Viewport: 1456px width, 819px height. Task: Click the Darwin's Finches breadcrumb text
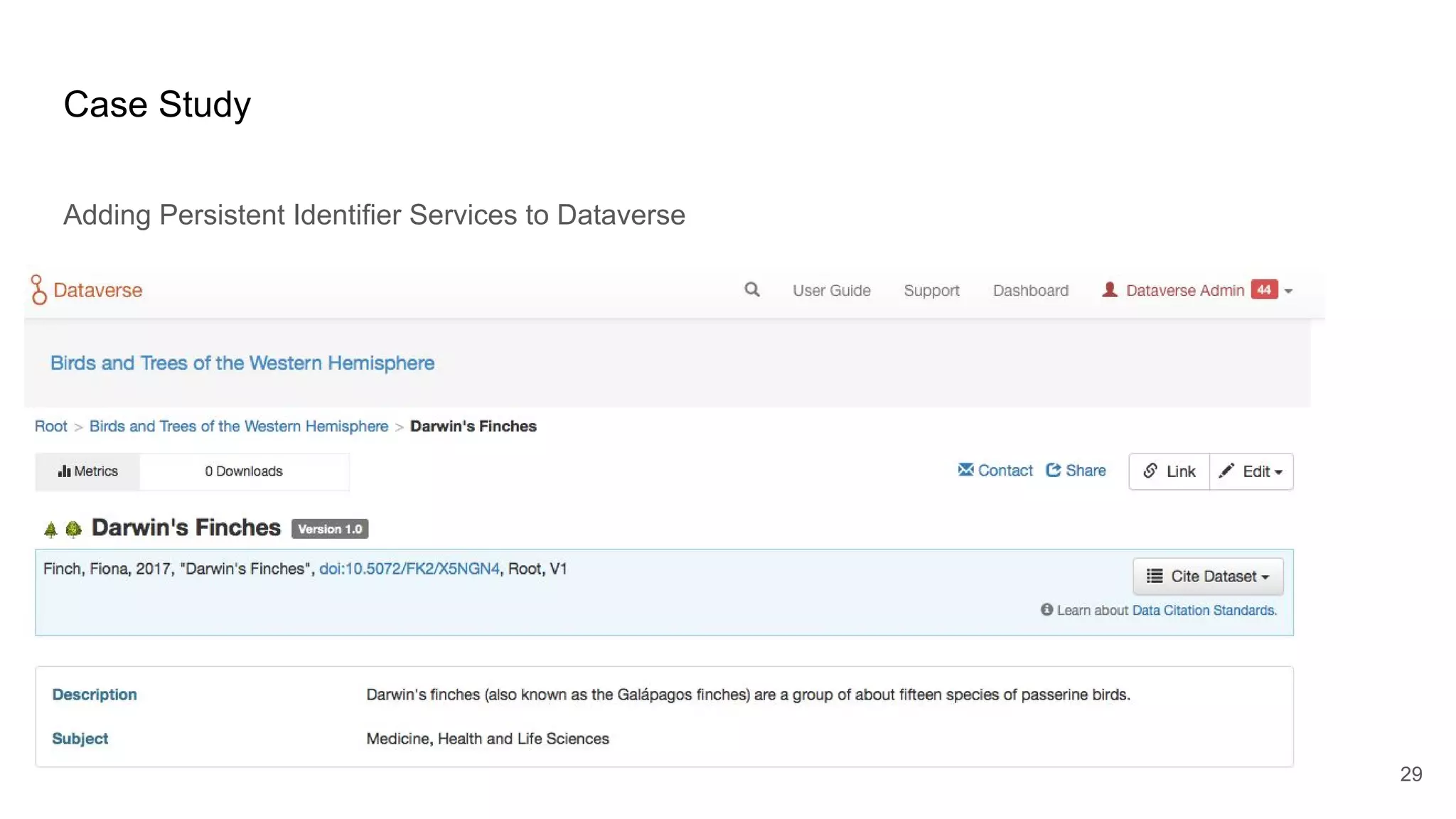(x=473, y=426)
